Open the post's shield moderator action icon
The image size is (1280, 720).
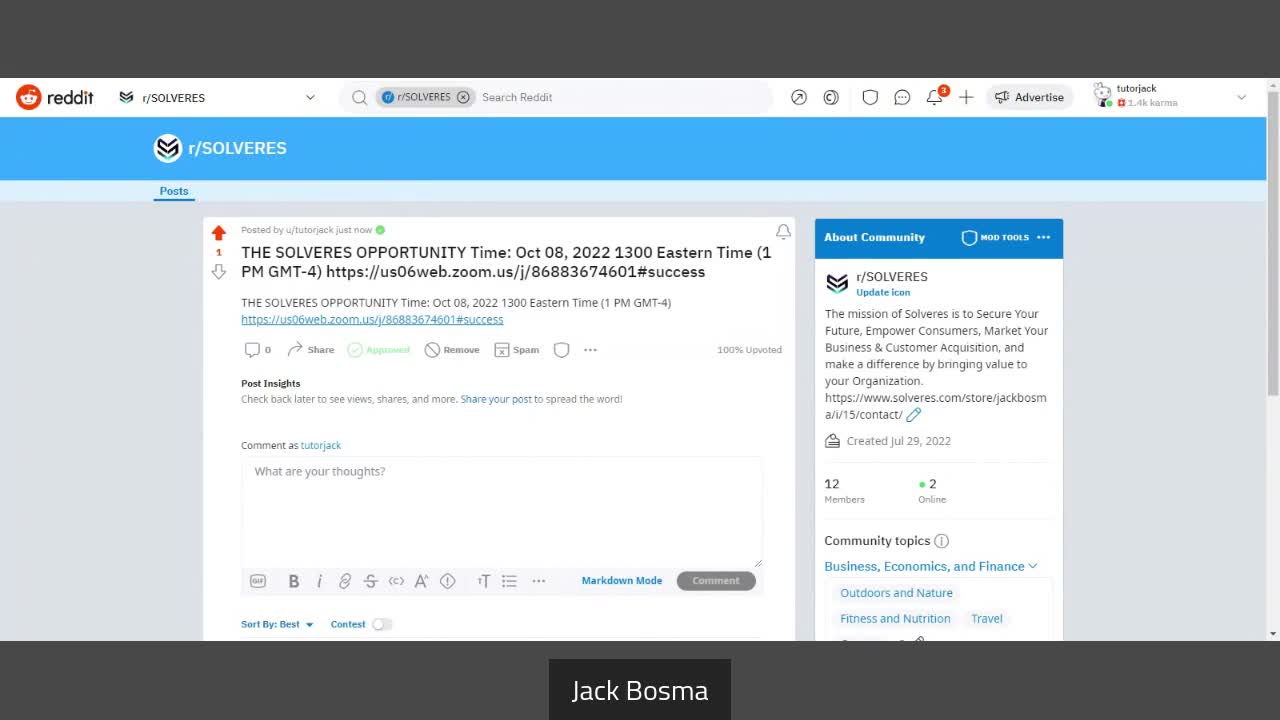coord(562,350)
